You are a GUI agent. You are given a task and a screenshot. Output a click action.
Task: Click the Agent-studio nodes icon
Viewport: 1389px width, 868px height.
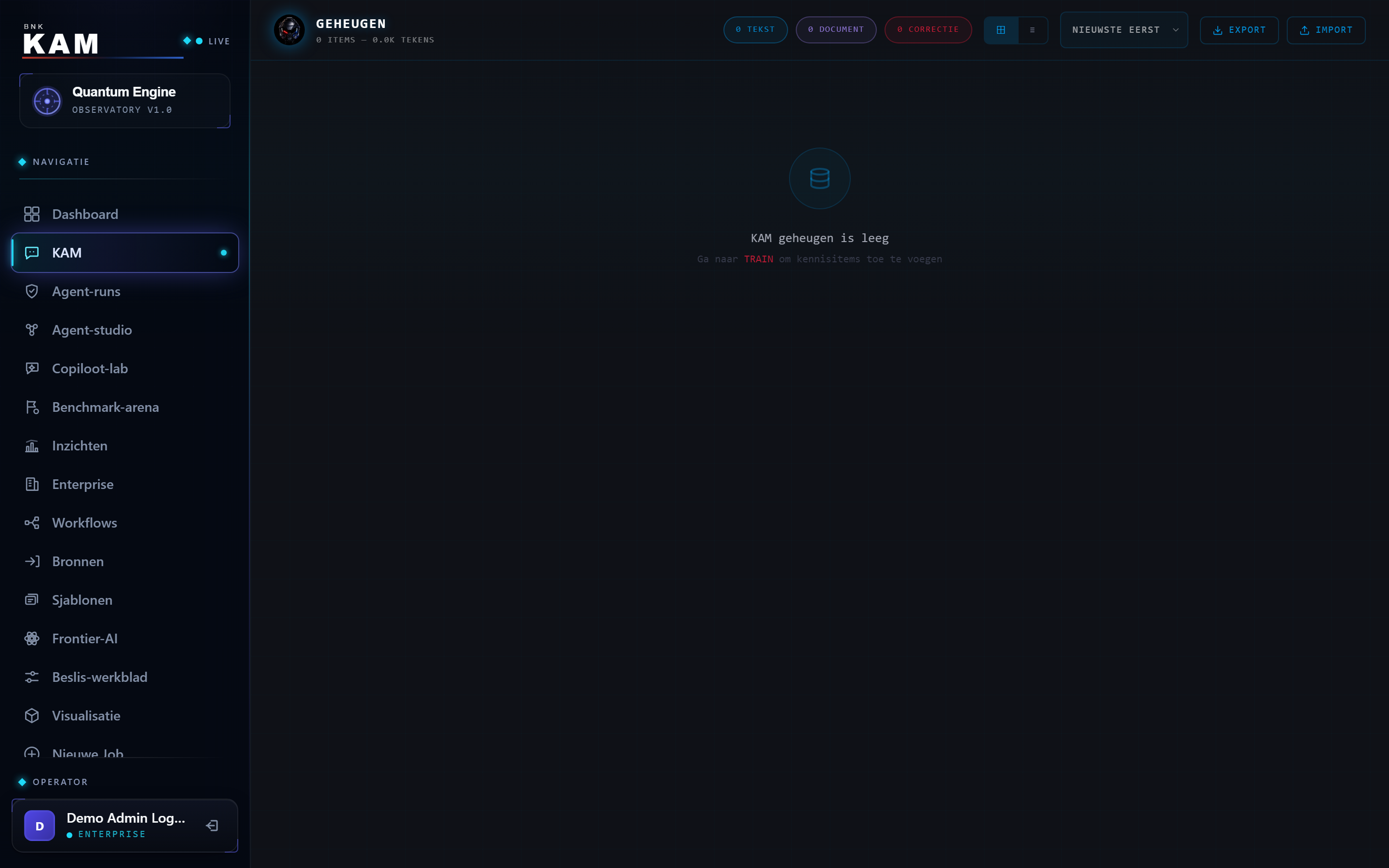click(x=31, y=329)
